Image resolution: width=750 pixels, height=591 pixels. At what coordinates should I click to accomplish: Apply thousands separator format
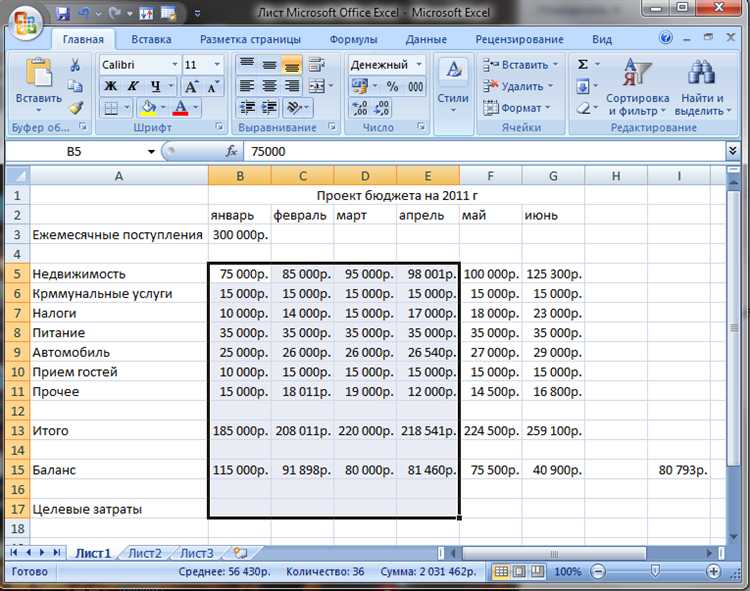[x=415, y=87]
